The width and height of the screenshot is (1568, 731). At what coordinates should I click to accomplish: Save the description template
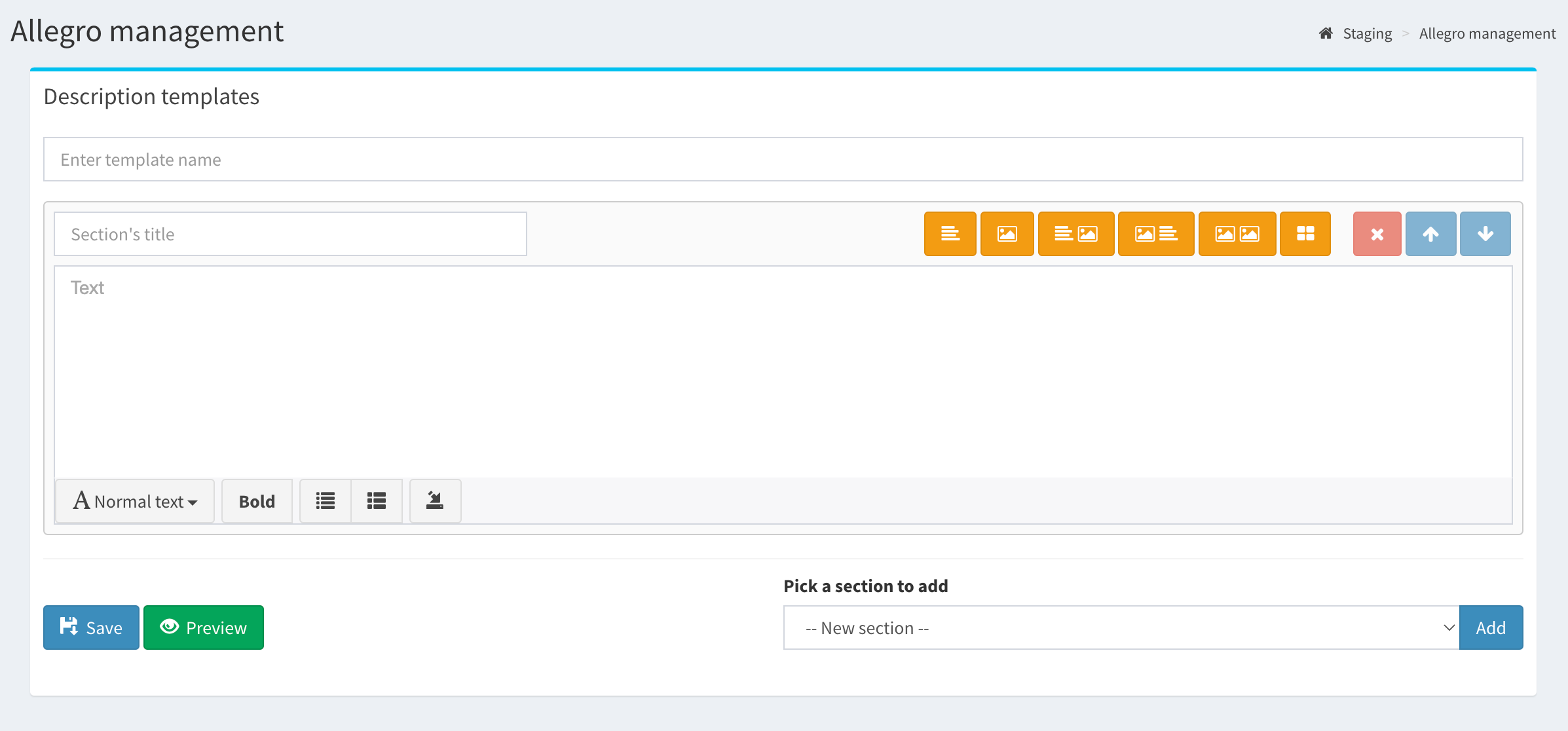point(91,628)
